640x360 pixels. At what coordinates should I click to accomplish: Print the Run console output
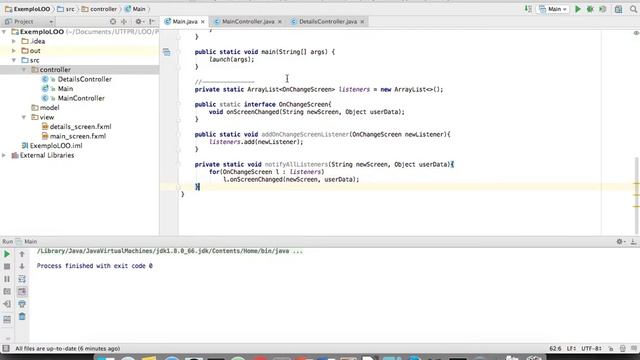tap(22, 304)
